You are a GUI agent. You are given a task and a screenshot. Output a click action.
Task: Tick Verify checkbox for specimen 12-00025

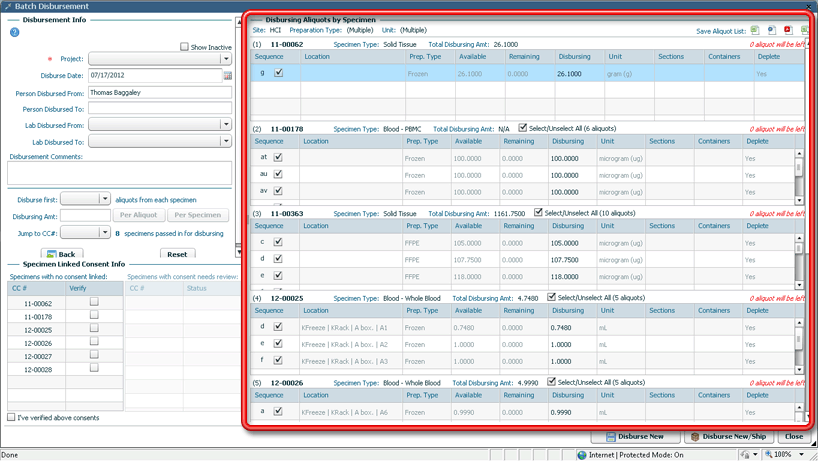(x=94, y=328)
